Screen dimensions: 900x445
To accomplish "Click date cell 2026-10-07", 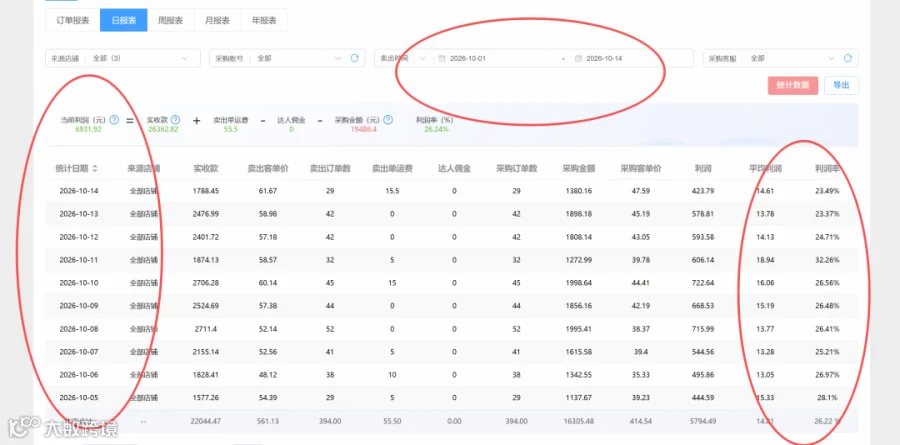I will 79,352.
